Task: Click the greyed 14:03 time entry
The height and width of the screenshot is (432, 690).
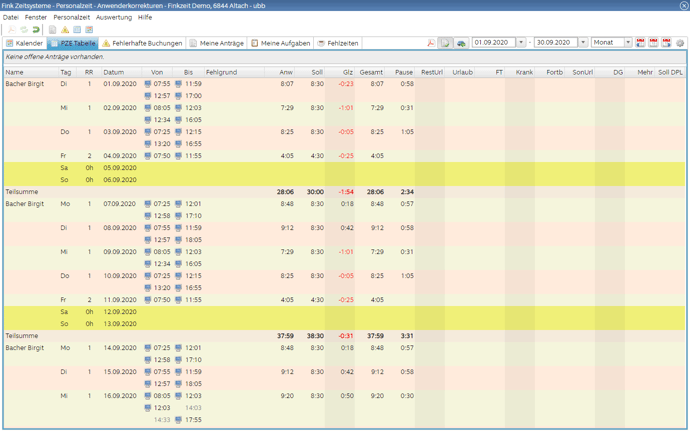Action: point(193,408)
